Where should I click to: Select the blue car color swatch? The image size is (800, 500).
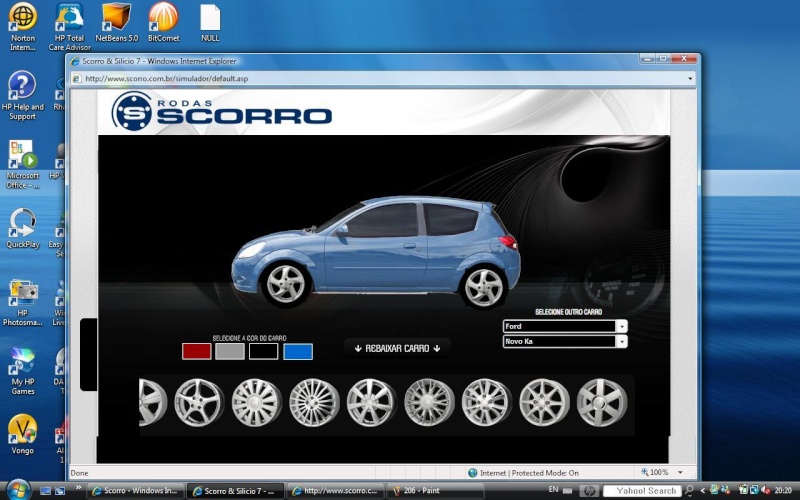tap(298, 352)
